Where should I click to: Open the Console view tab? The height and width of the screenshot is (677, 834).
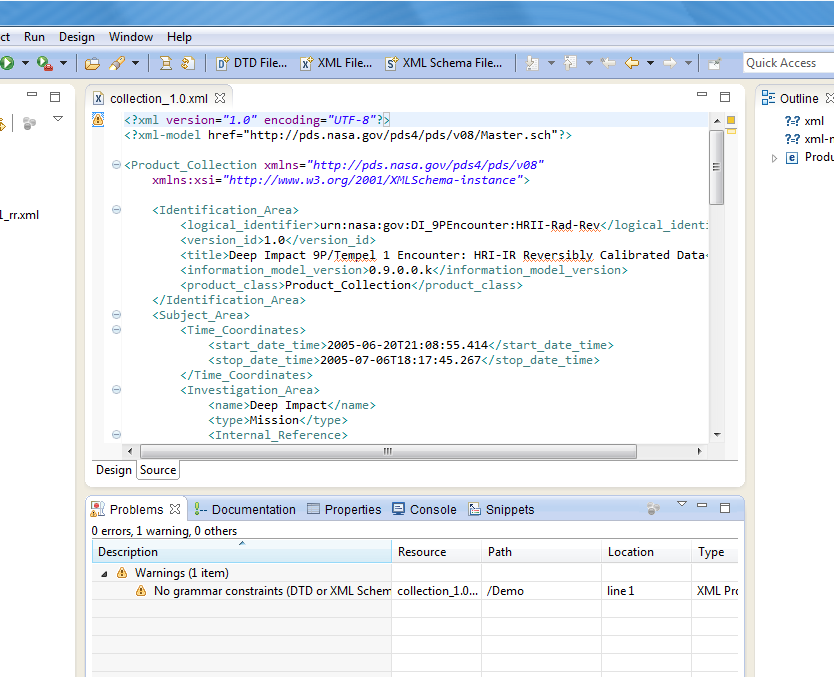[x=424, y=509]
